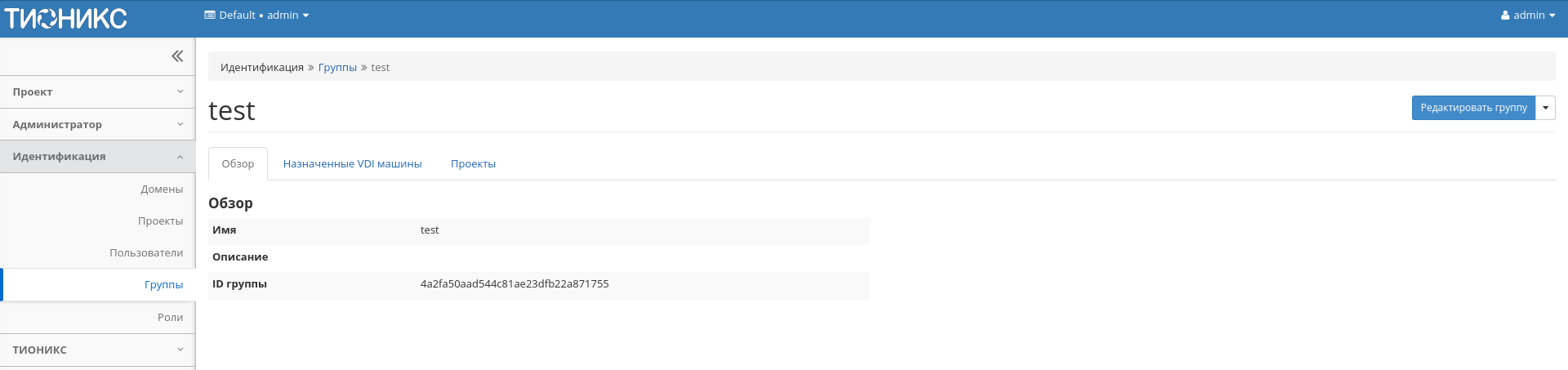Open the Default • admin project selector
Image resolution: width=1568 pixels, height=370 pixels.
pos(256,16)
